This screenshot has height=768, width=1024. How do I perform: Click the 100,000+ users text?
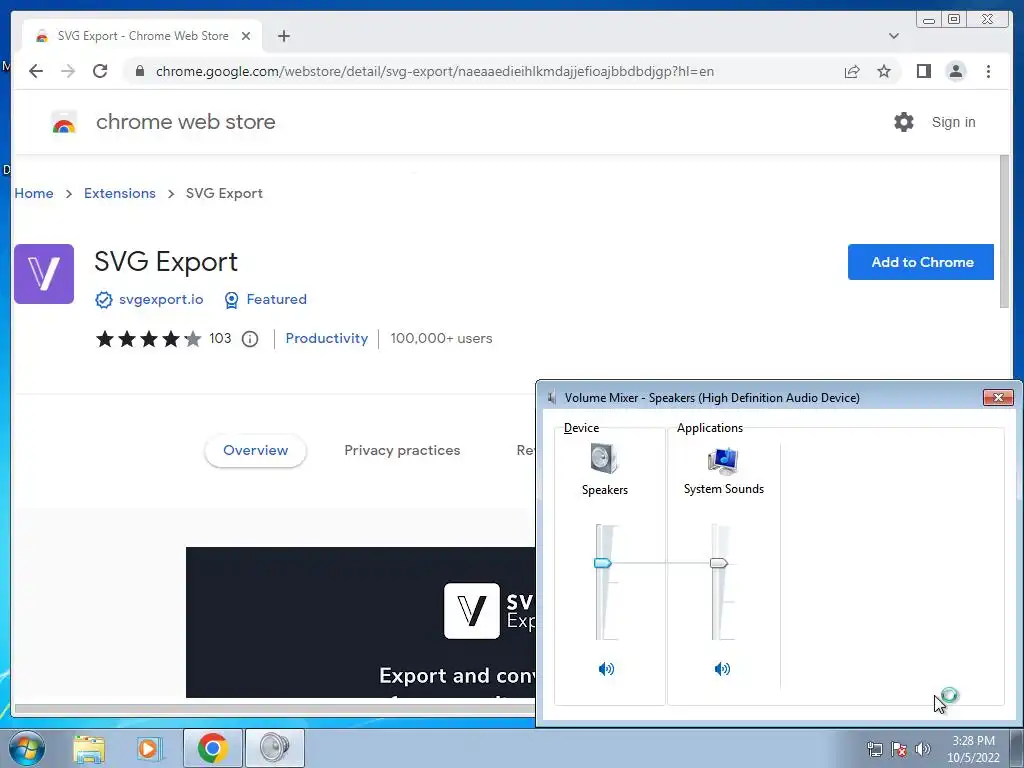tap(441, 338)
